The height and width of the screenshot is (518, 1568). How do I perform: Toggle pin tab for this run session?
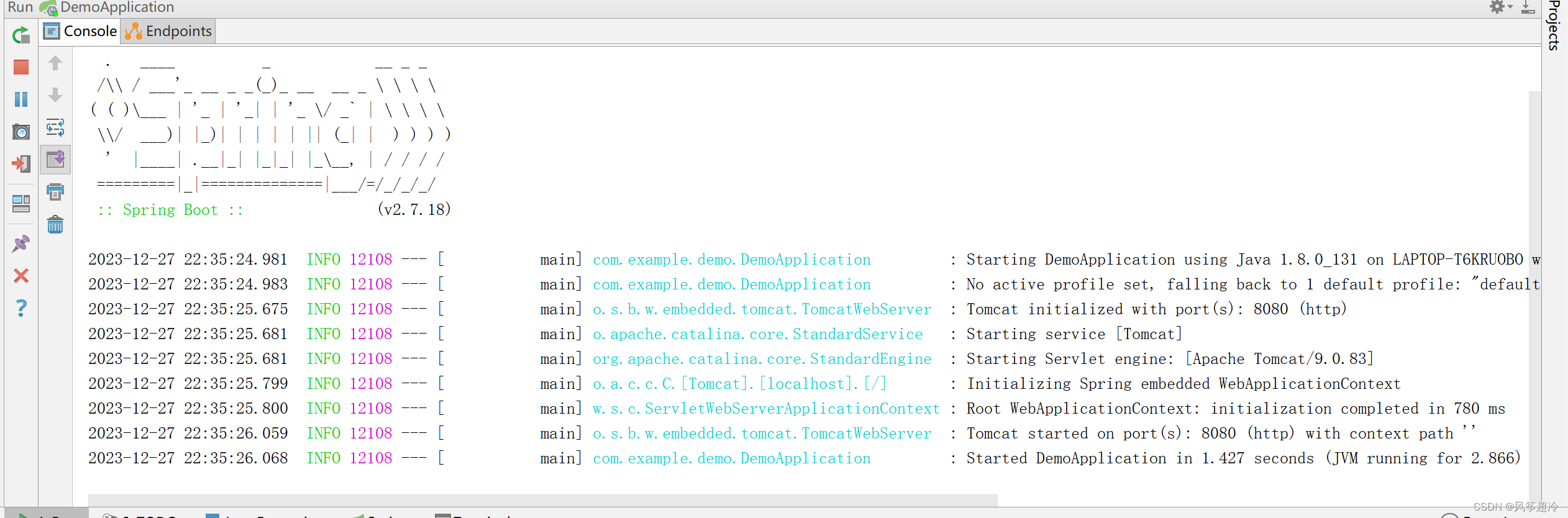(21, 243)
